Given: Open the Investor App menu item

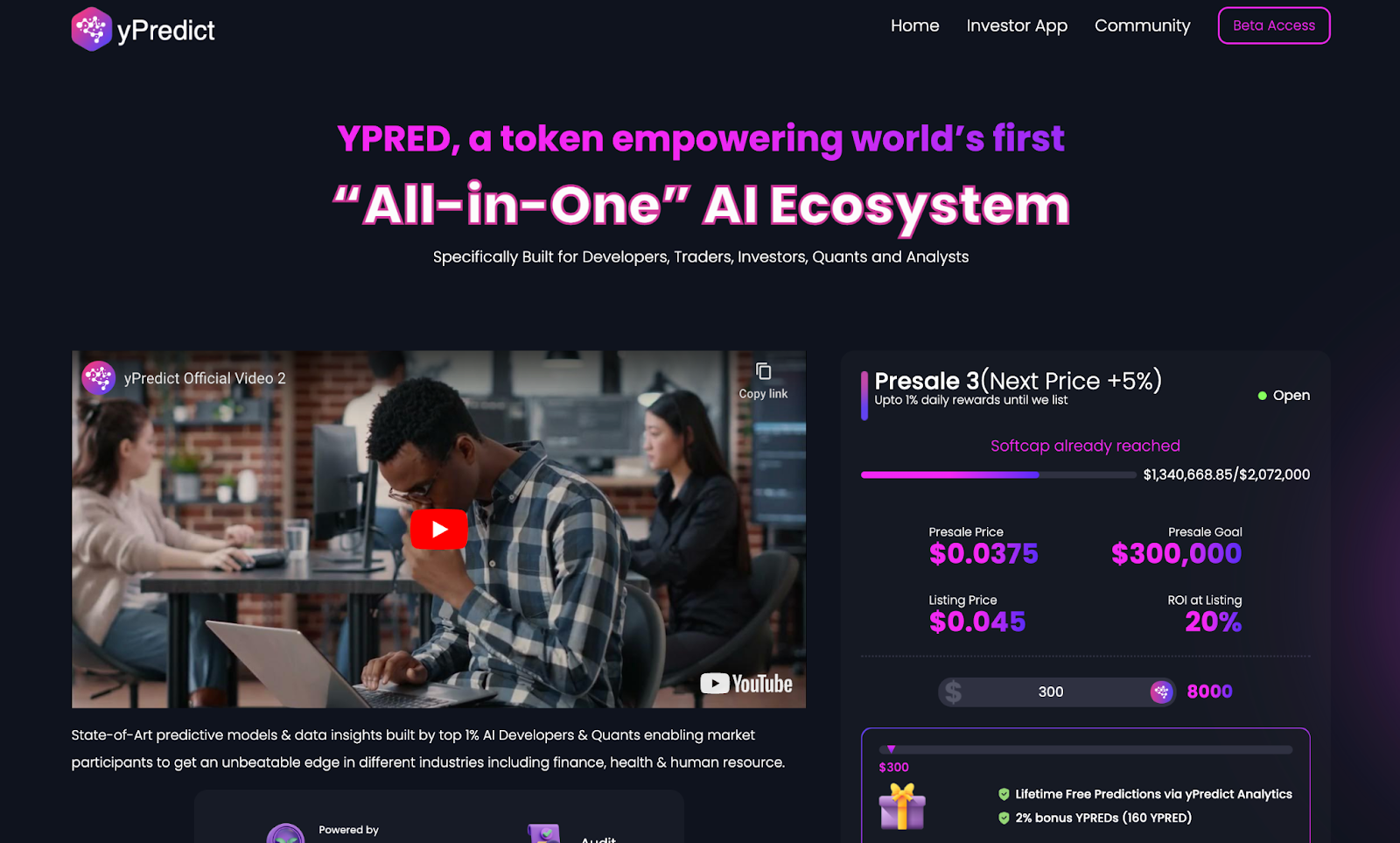Looking at the screenshot, I should pyautogui.click(x=1017, y=26).
